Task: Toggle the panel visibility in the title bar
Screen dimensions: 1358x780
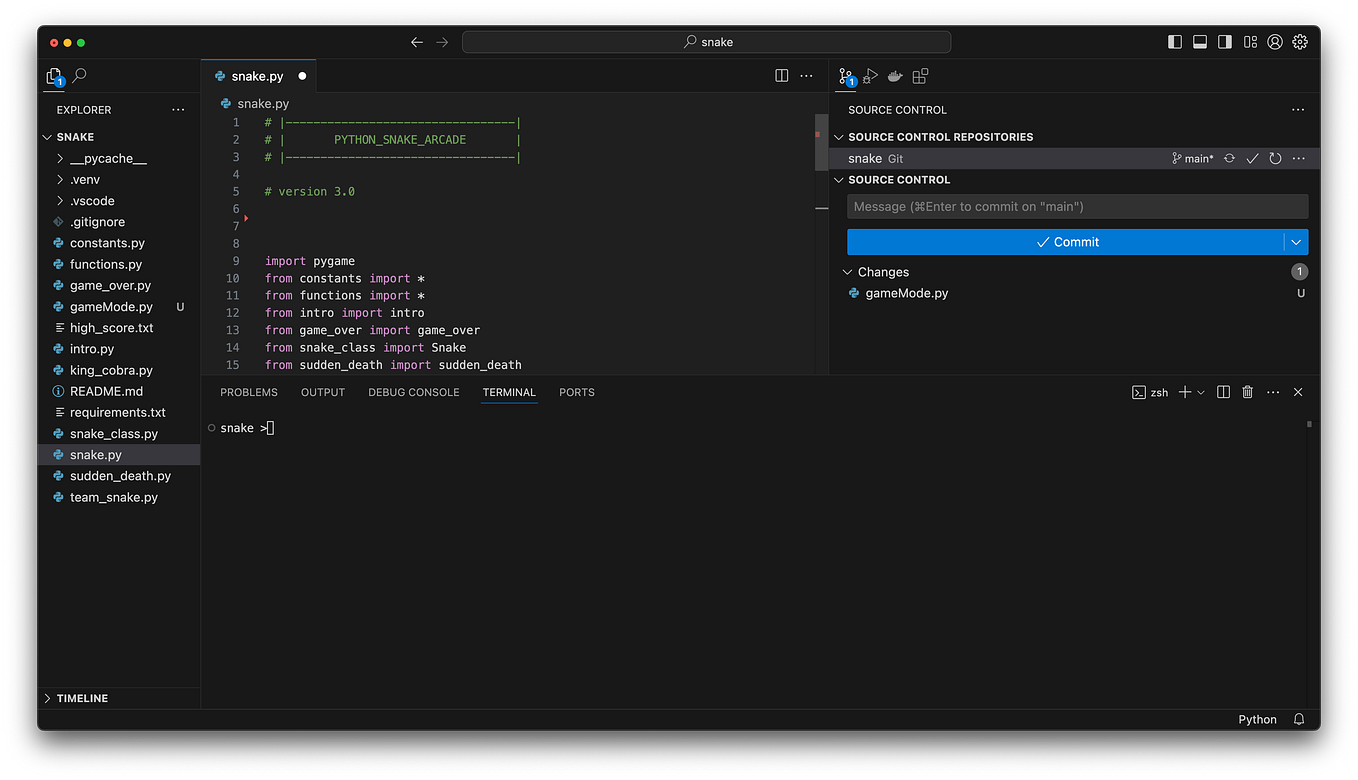Action: coord(1199,41)
